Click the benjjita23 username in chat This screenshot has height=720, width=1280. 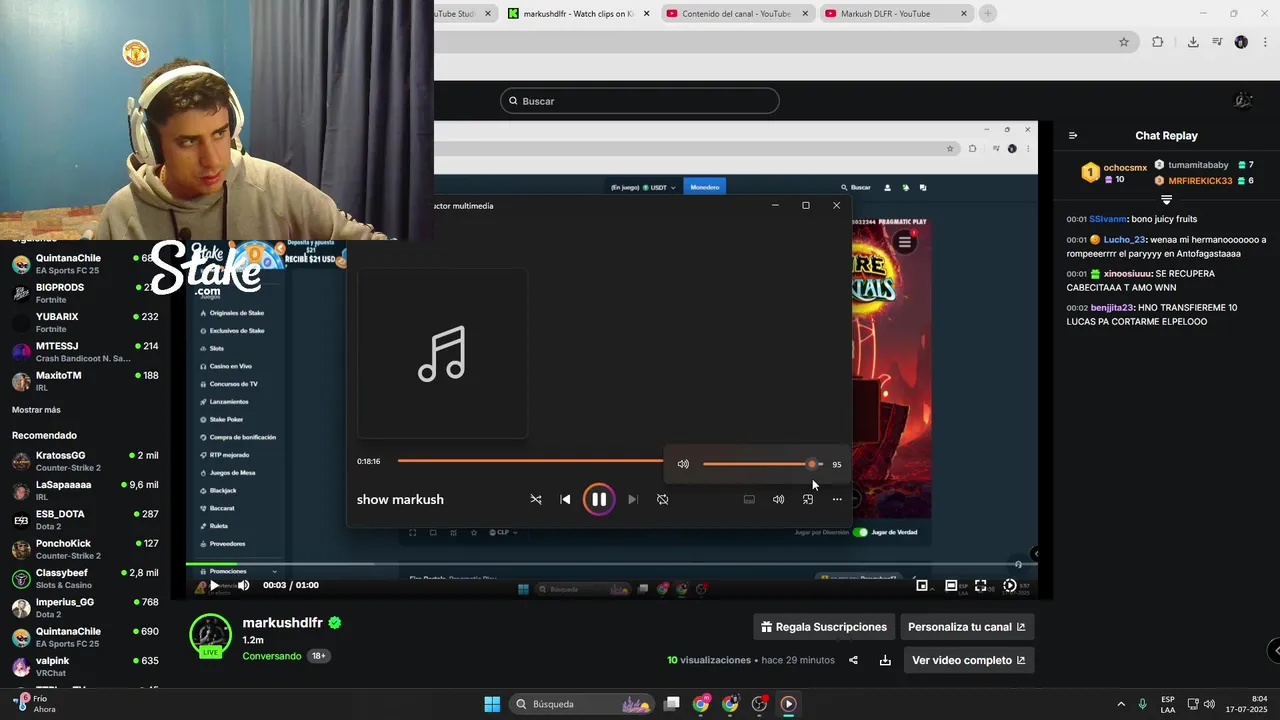(1112, 308)
